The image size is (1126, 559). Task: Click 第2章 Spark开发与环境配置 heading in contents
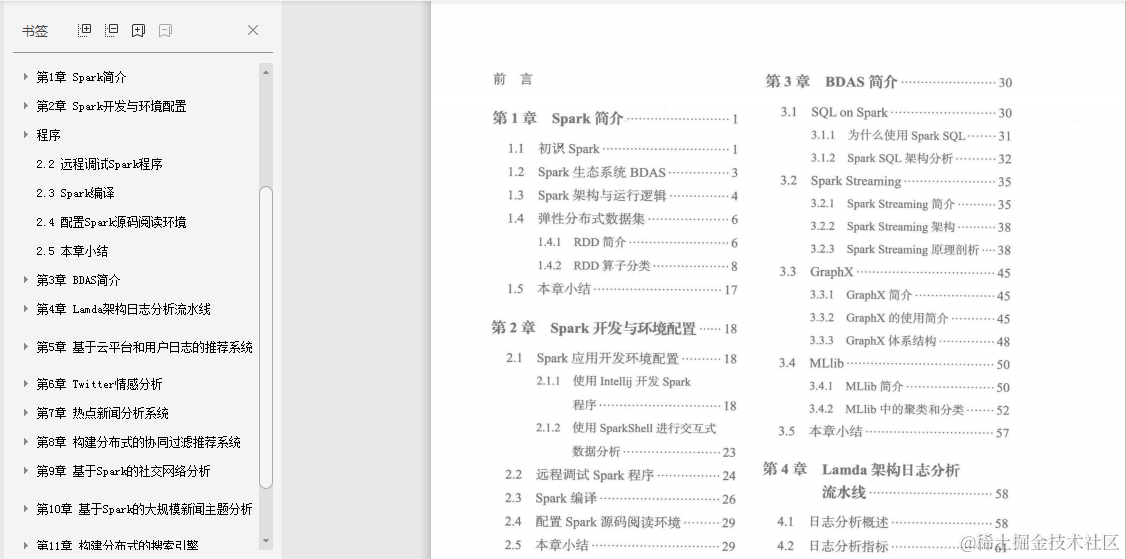click(593, 328)
